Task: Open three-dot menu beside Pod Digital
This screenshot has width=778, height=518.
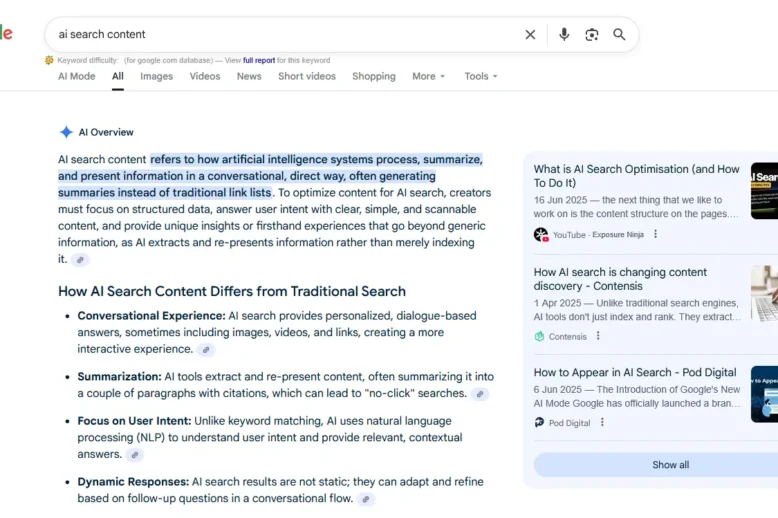Action: pos(602,423)
